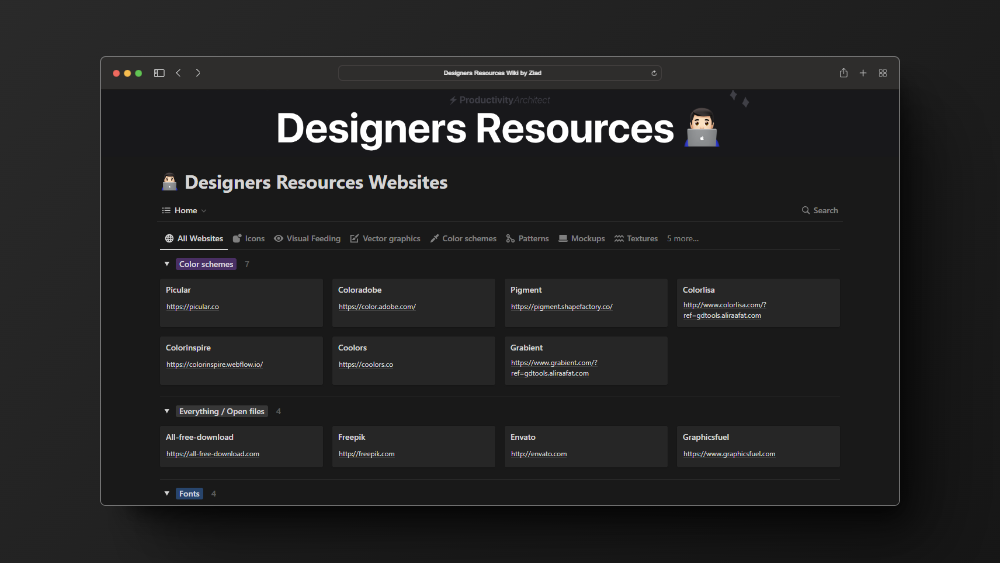Image resolution: width=1000 pixels, height=563 pixels.
Task: Open the Grabient card title
Action: point(526,348)
